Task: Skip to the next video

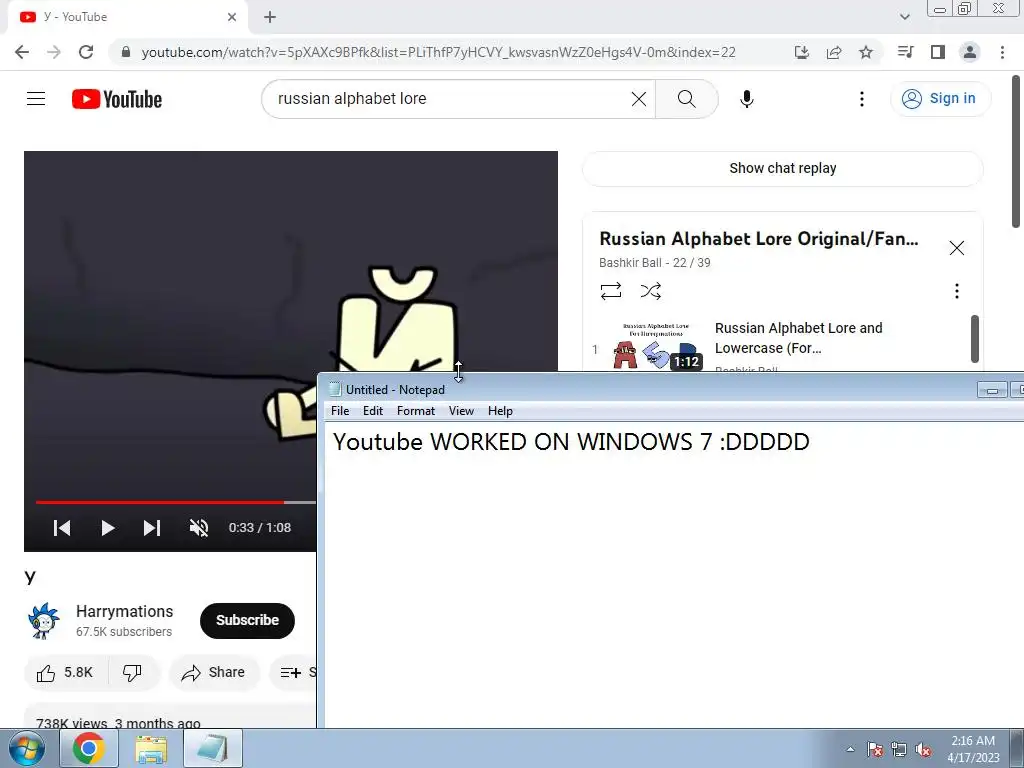Action: click(x=152, y=528)
